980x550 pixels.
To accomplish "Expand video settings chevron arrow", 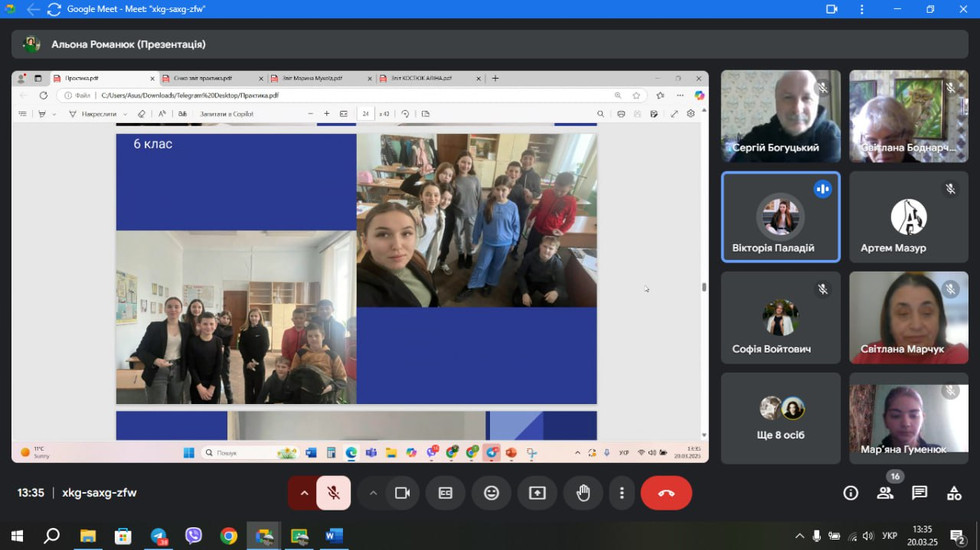I will click(373, 493).
